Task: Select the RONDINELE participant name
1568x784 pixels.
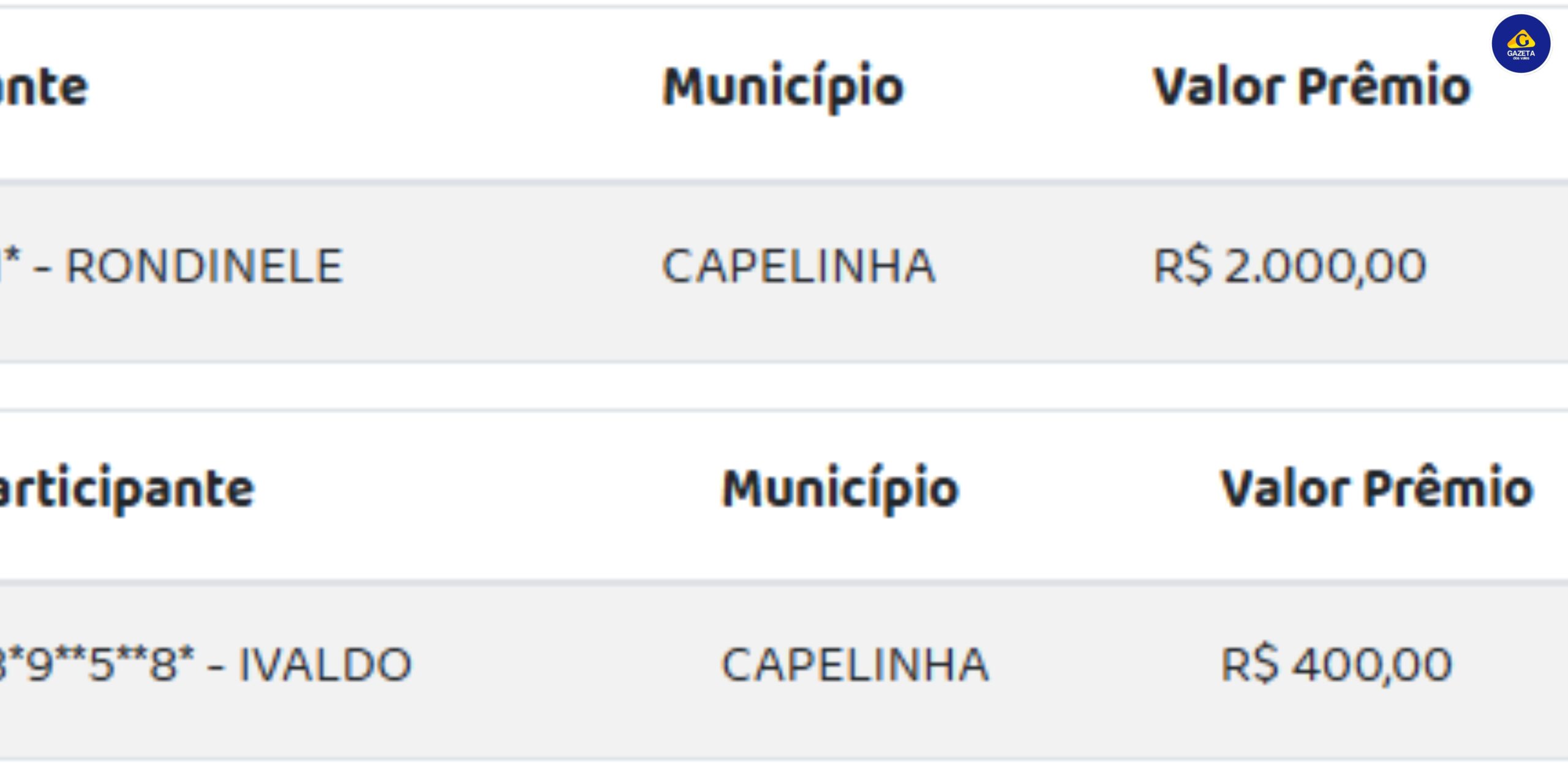Action: [204, 266]
